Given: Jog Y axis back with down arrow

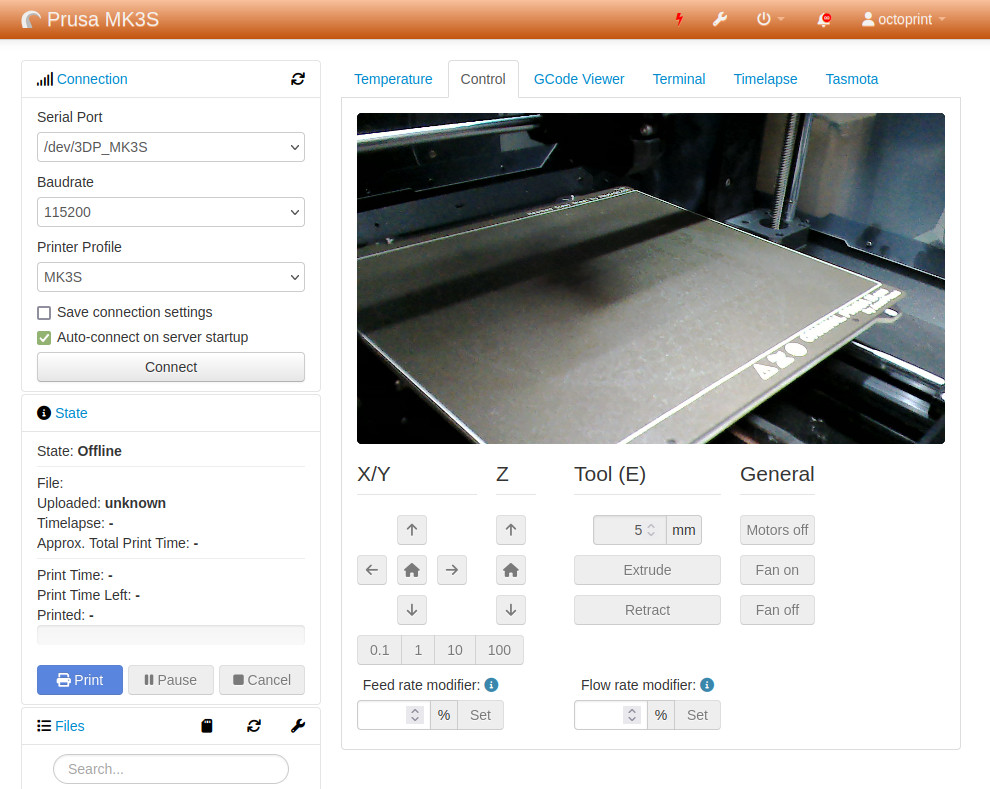Looking at the screenshot, I should [x=412, y=610].
